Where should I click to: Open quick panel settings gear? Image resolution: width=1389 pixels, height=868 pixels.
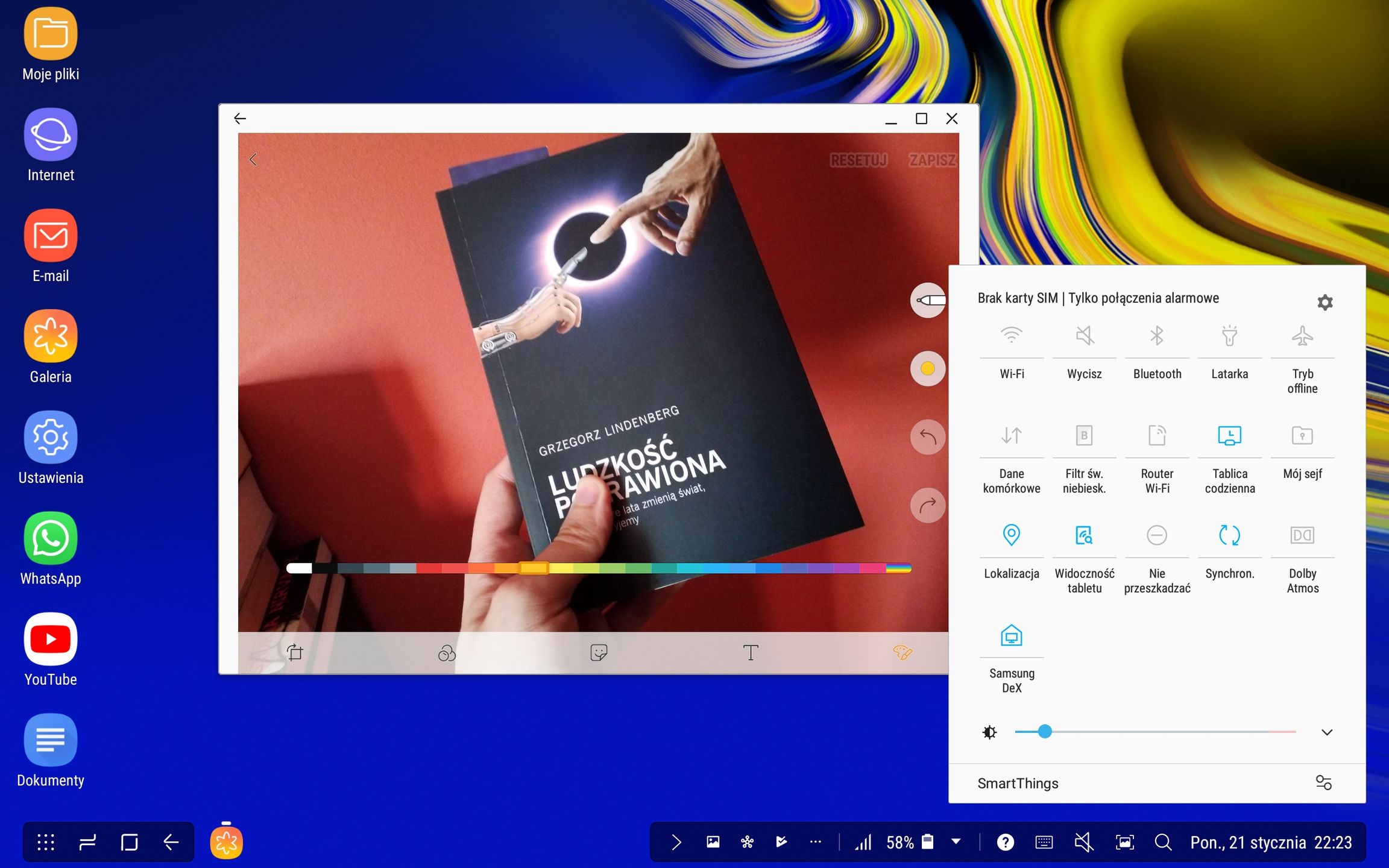point(1324,302)
